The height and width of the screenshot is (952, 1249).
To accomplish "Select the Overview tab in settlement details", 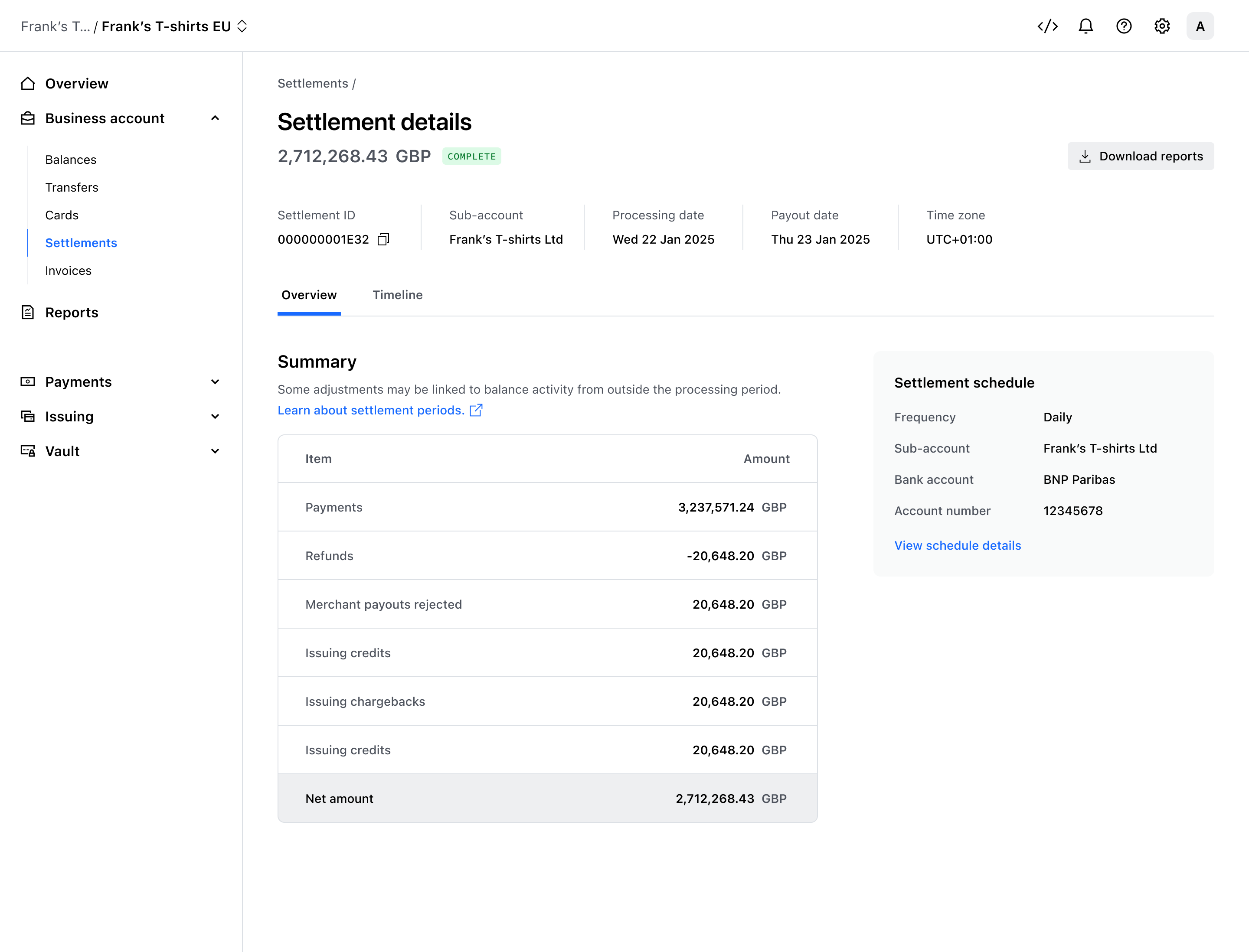I will tap(309, 295).
